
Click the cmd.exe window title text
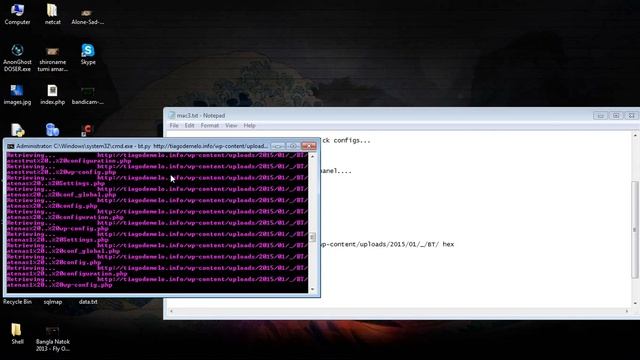coord(142,146)
